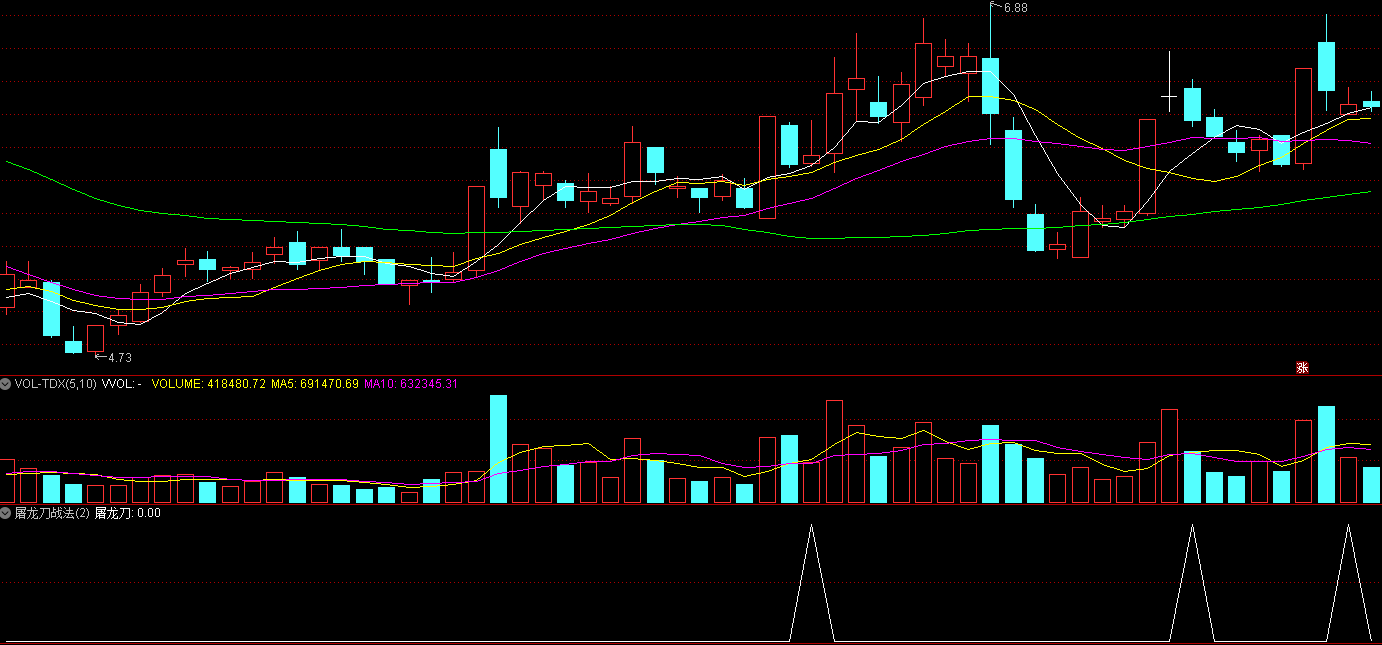
Task: Click the VVOL: - label
Action: click(122, 383)
